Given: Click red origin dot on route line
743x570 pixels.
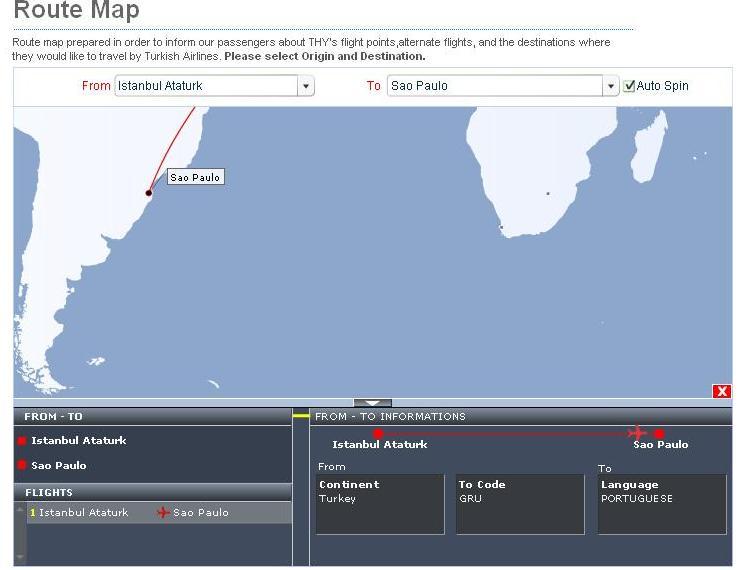Looking at the screenshot, I should coord(378,433).
